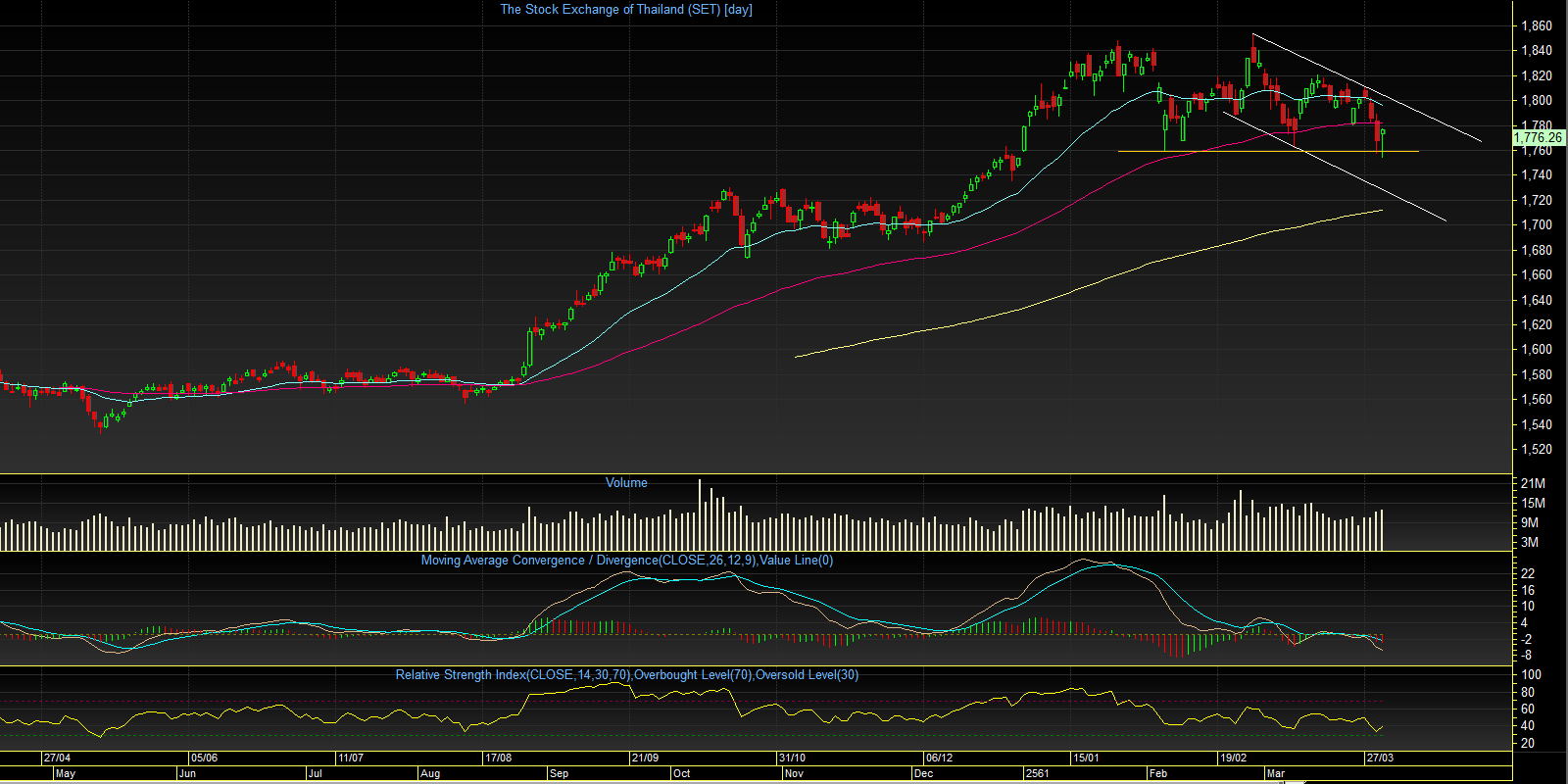
Task: Select the 1,680 price axis label
Action: tap(1536, 250)
